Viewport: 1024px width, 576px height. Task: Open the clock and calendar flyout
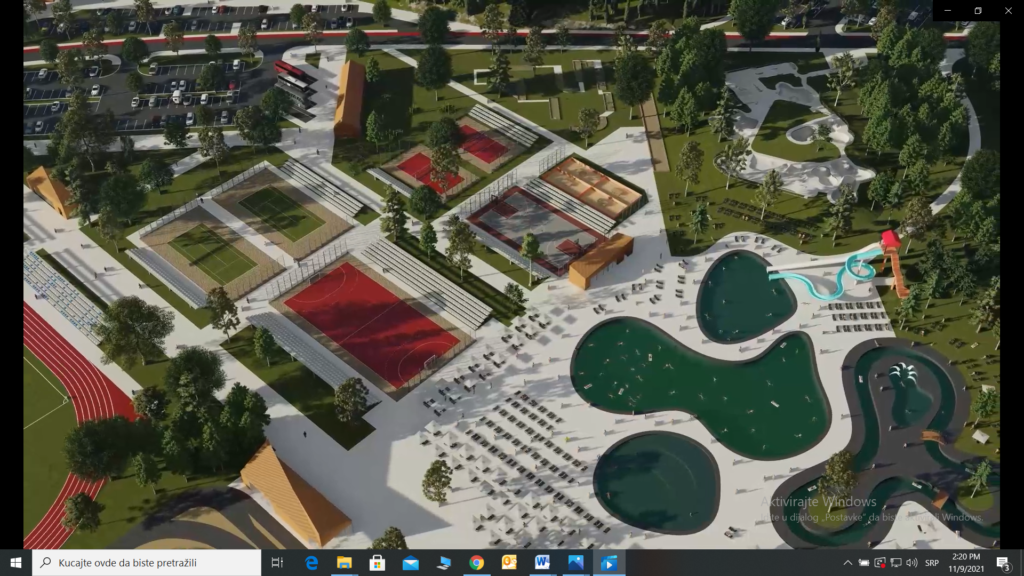(x=966, y=562)
